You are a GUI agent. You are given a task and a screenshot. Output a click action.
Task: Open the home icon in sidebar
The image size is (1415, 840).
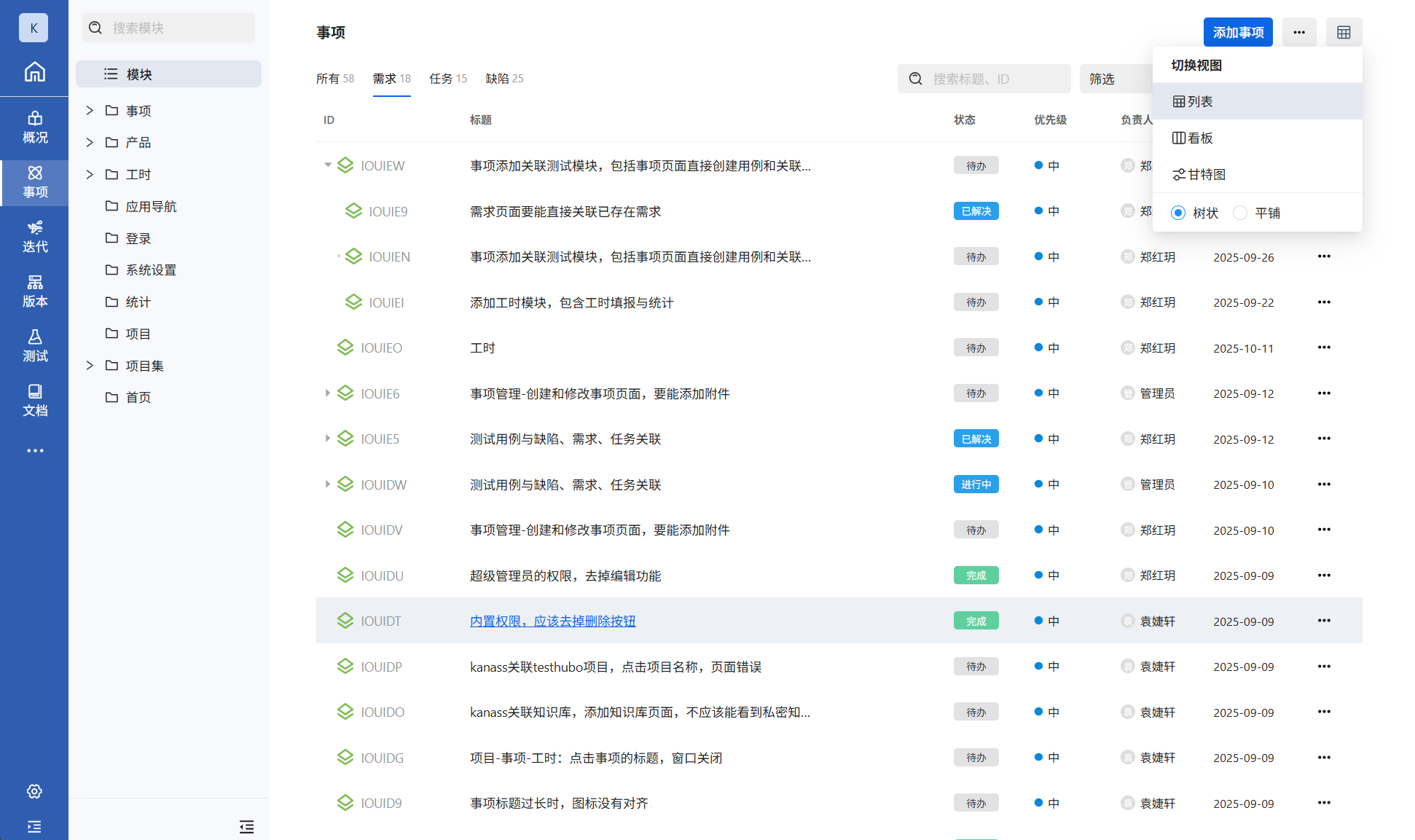click(x=34, y=72)
